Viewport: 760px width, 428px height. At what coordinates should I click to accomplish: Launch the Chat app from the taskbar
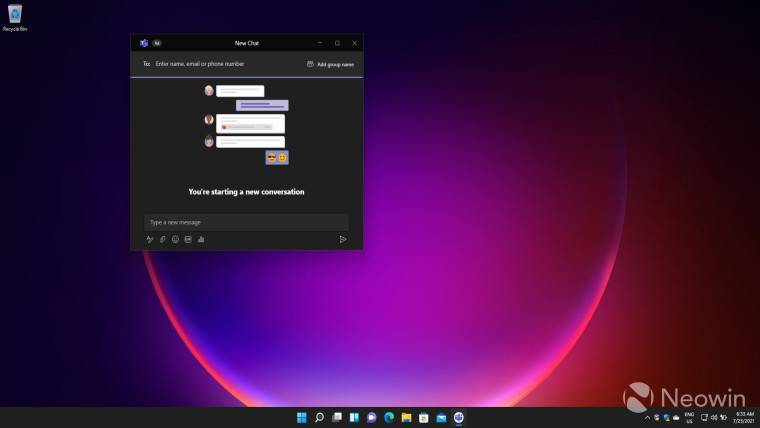click(371, 417)
